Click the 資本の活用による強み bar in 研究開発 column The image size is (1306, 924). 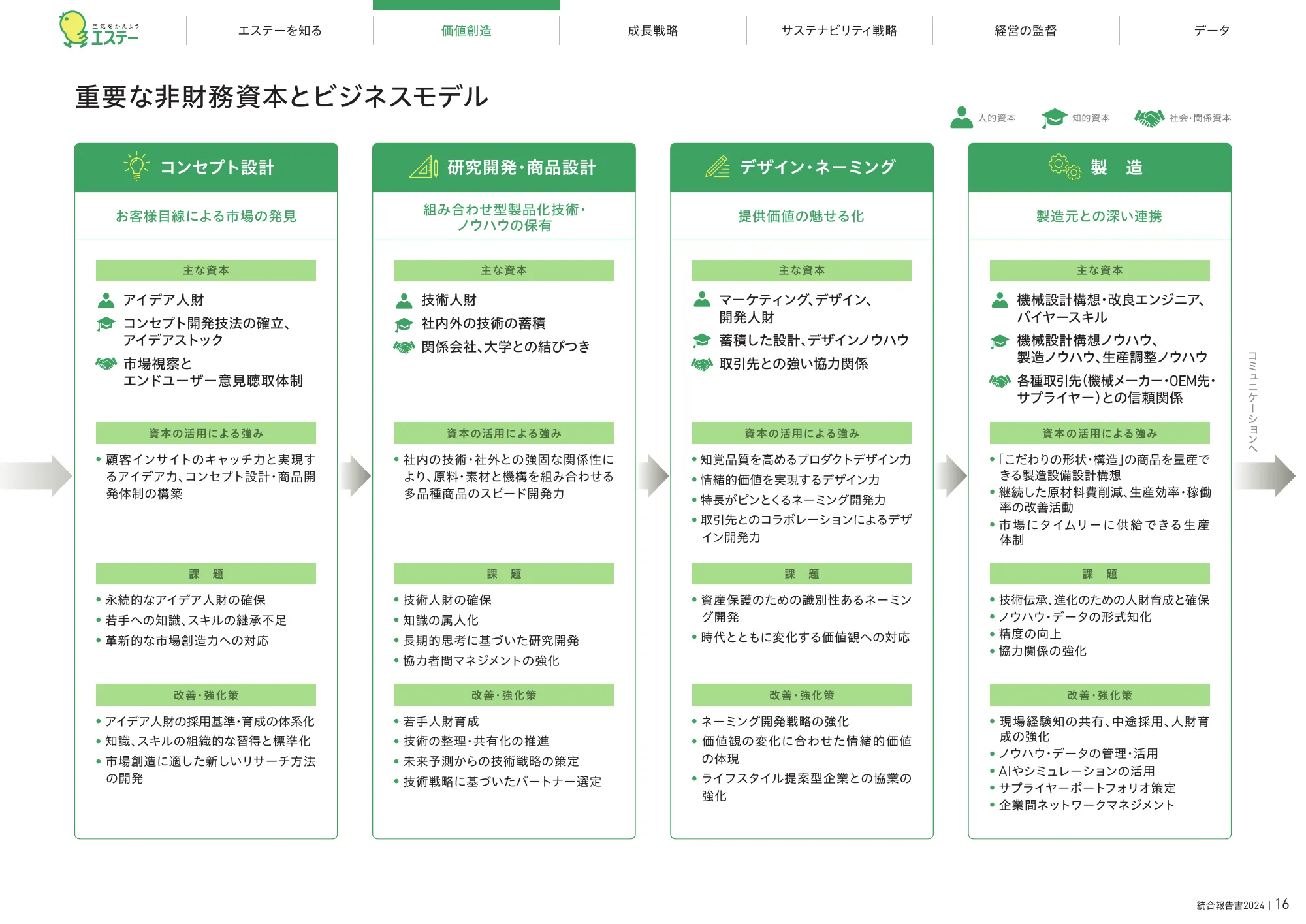(x=504, y=434)
